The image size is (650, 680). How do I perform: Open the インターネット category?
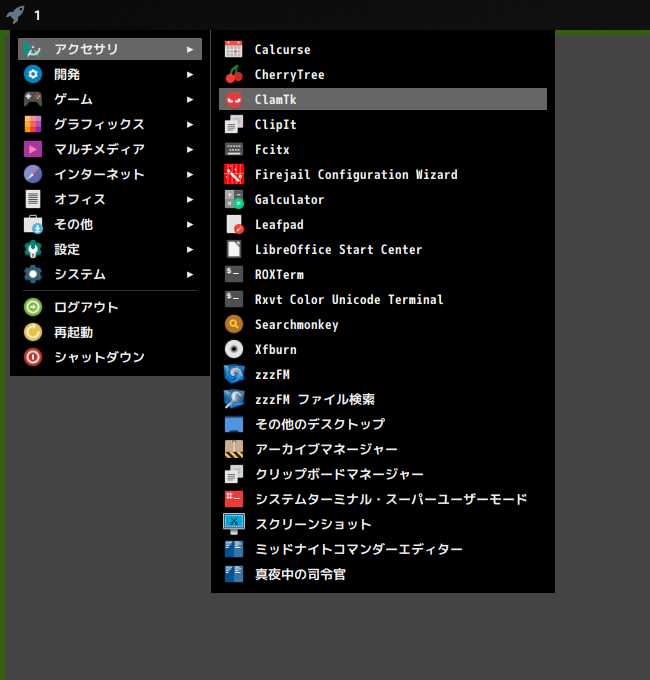coord(110,174)
